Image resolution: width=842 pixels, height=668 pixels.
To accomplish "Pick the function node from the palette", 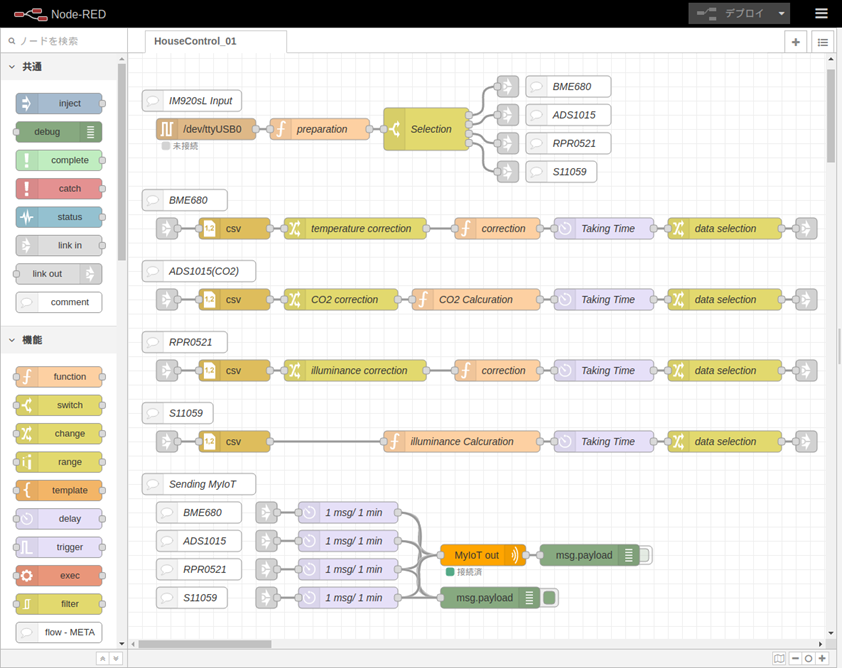I will coord(59,377).
